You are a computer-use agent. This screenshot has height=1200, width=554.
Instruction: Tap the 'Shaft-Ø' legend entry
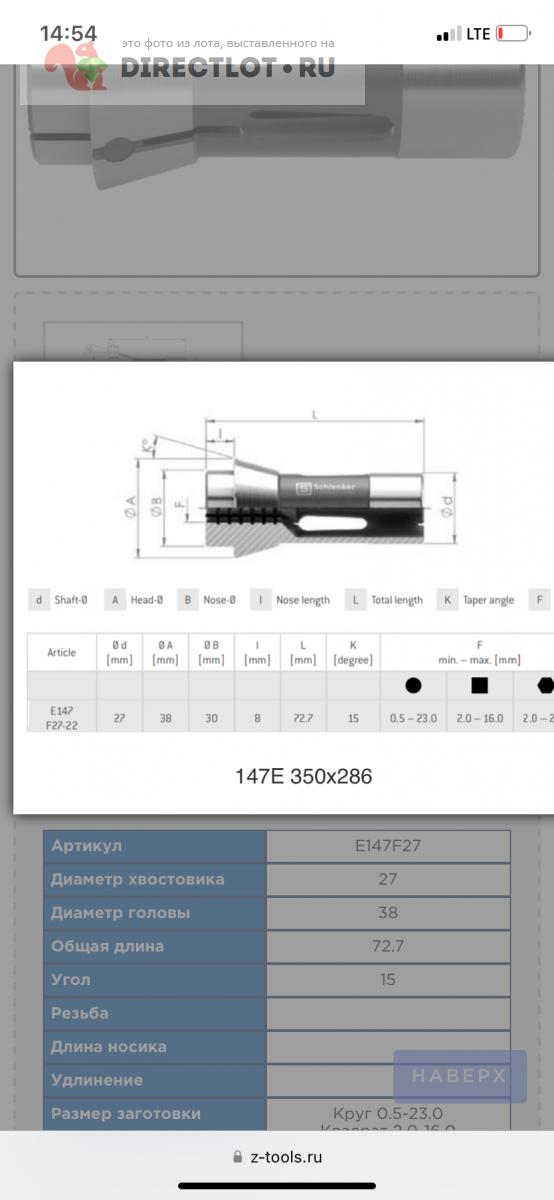coord(59,600)
